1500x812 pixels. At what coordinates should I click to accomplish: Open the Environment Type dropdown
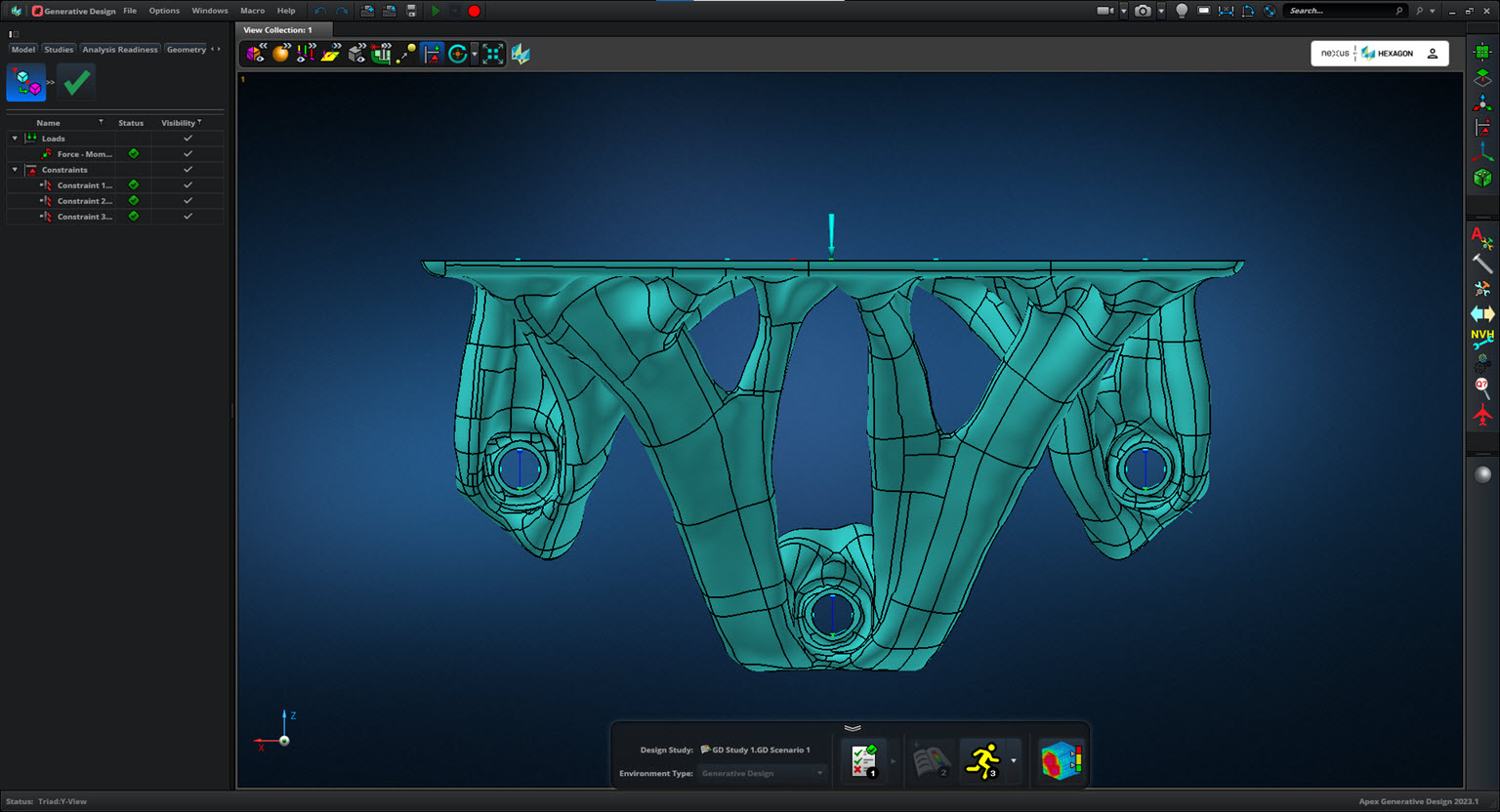click(x=762, y=773)
